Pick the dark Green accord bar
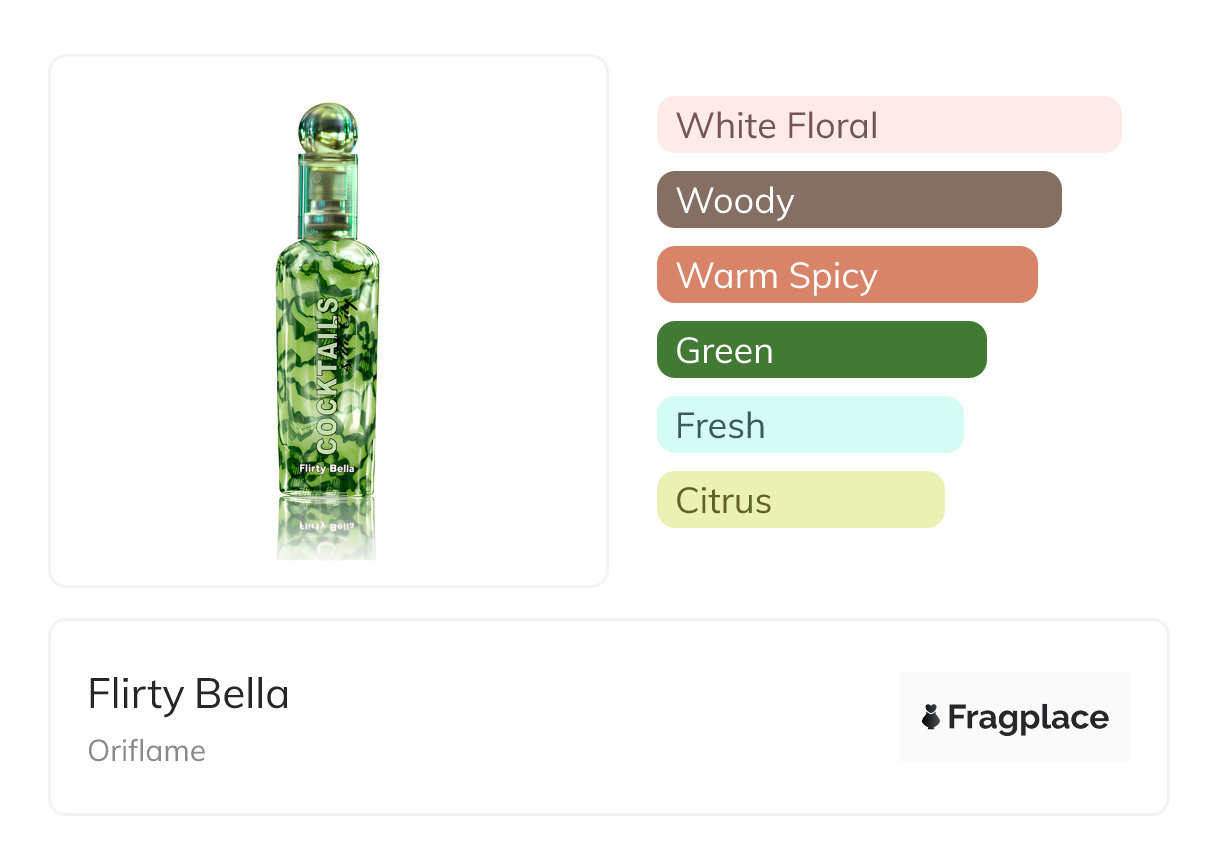Image resolution: width=1218 pixels, height=864 pixels. [x=821, y=350]
